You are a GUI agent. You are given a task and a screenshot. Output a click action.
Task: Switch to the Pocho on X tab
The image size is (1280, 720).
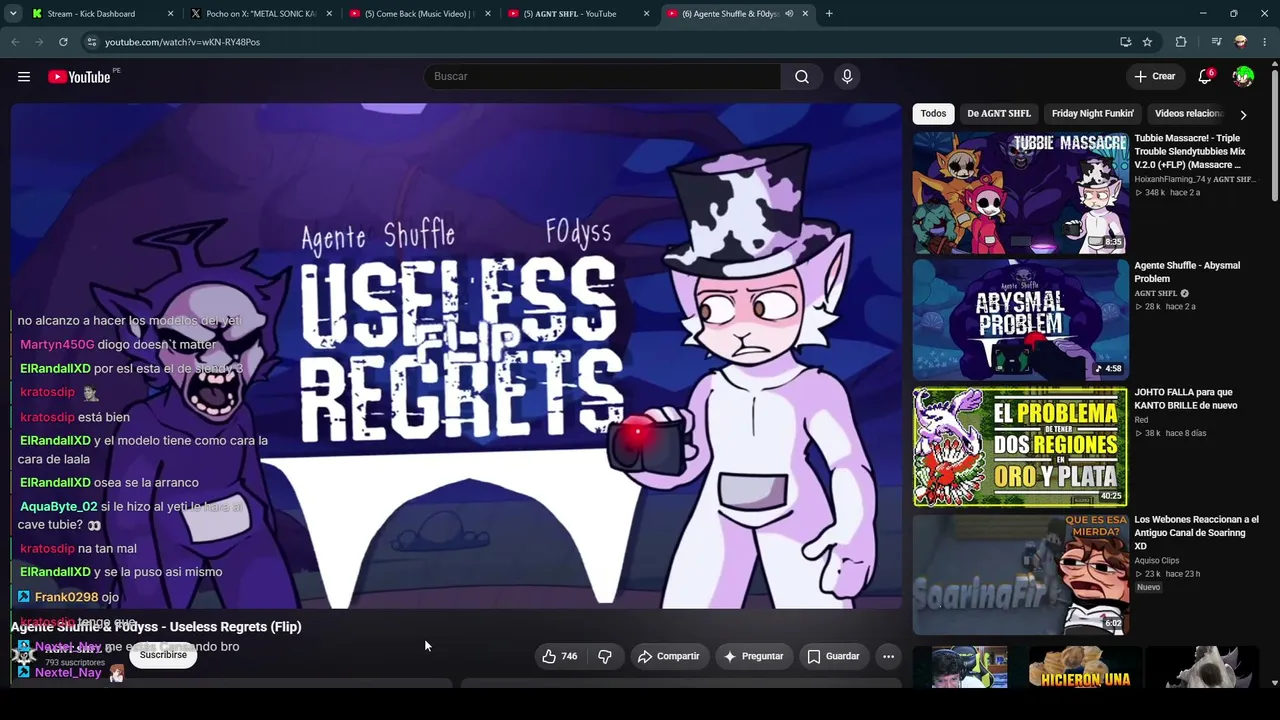[261, 14]
